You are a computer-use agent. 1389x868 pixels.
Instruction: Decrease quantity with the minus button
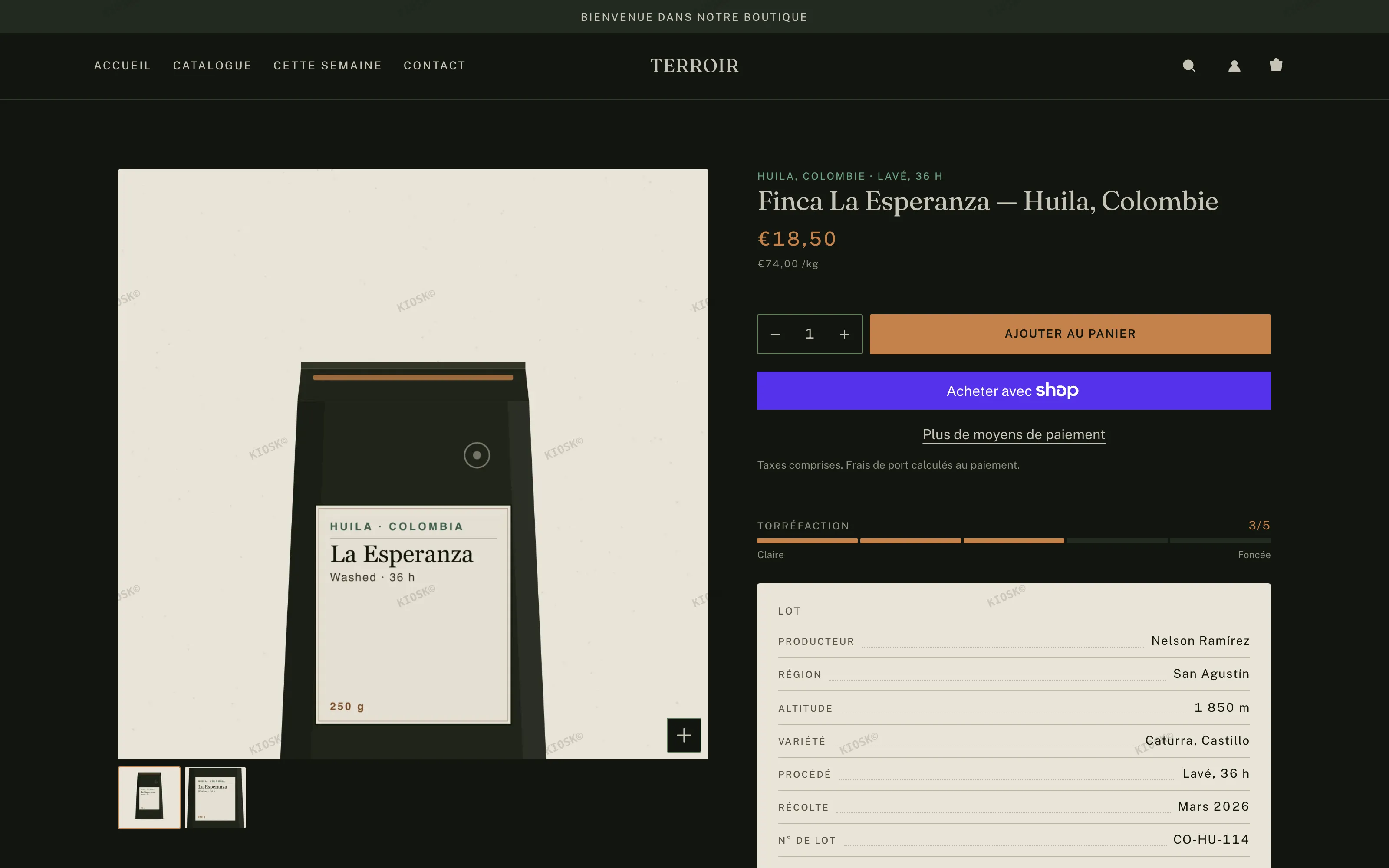(x=775, y=334)
